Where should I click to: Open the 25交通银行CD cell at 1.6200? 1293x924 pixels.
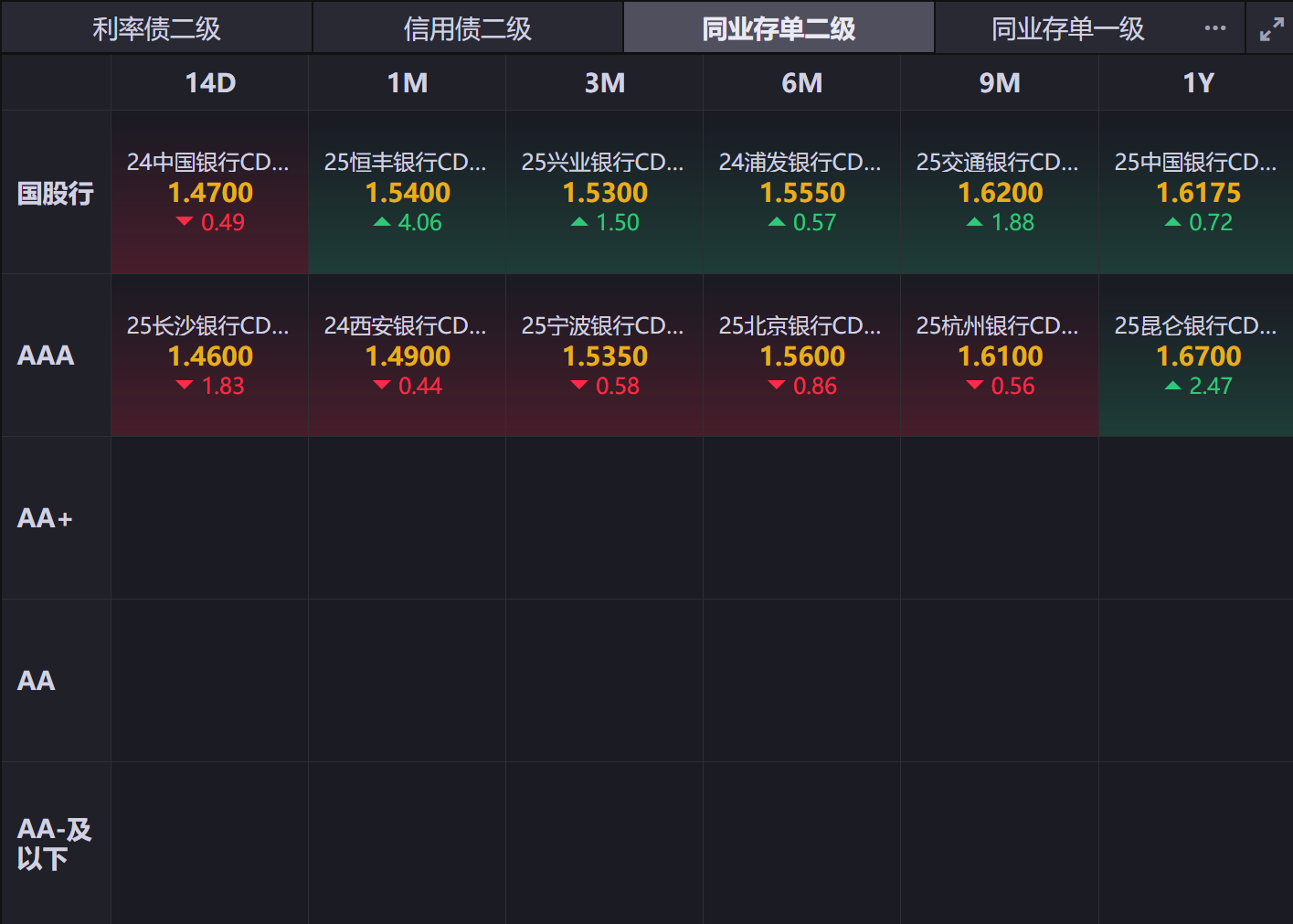(1000, 193)
